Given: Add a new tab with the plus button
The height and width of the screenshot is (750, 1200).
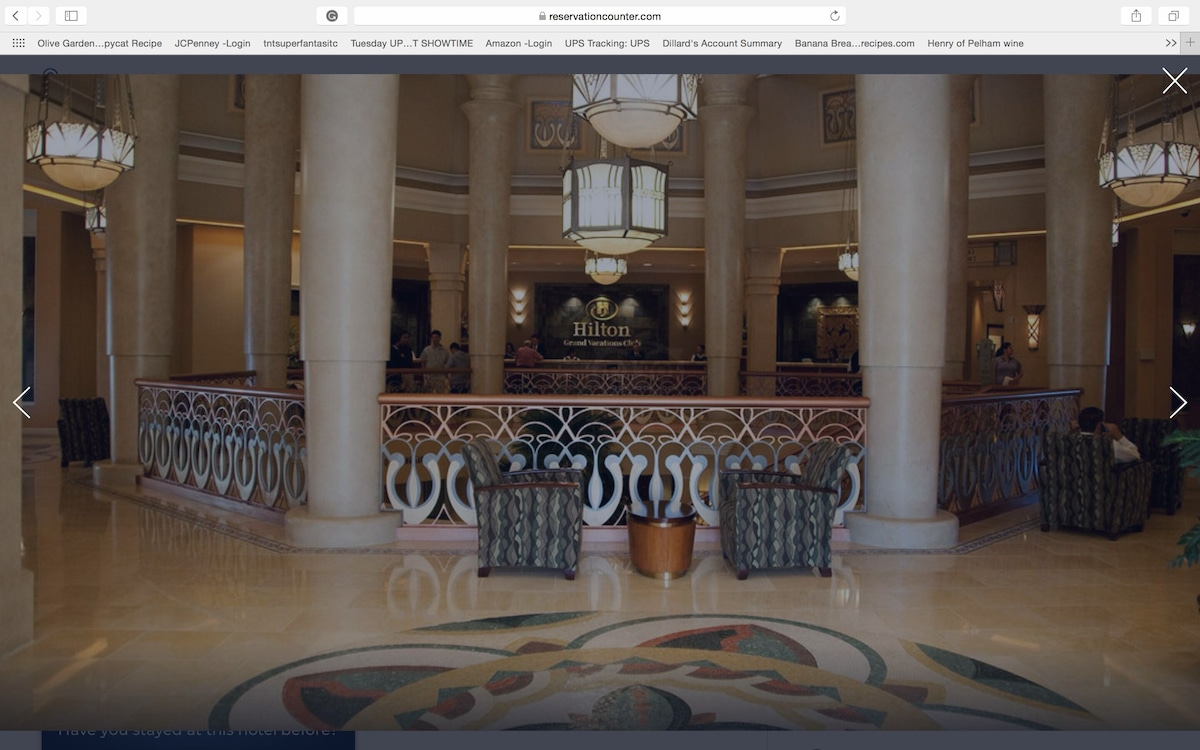Looking at the screenshot, I should pos(1190,43).
